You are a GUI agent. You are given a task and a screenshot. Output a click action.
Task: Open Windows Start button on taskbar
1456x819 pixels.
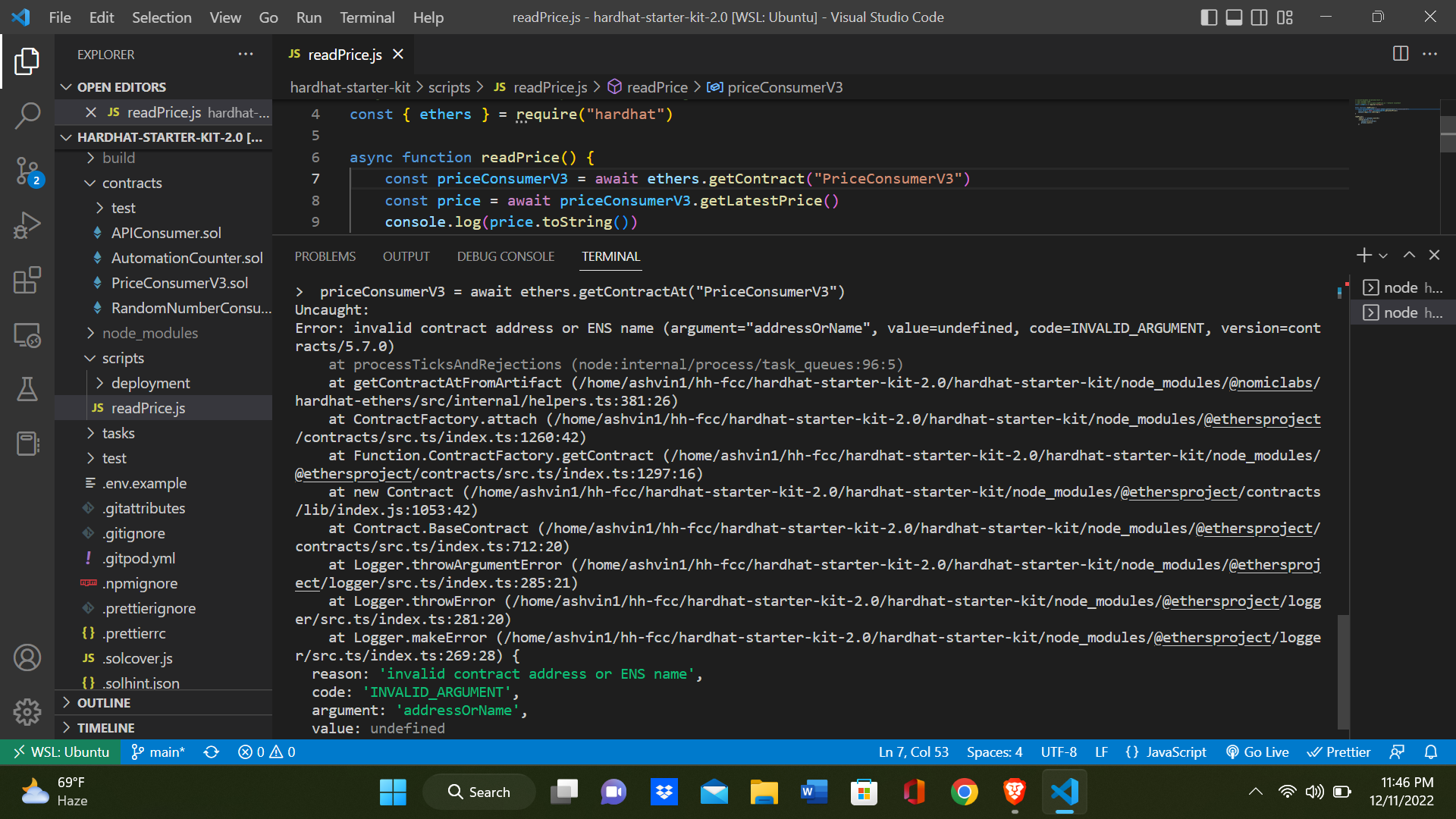(393, 792)
